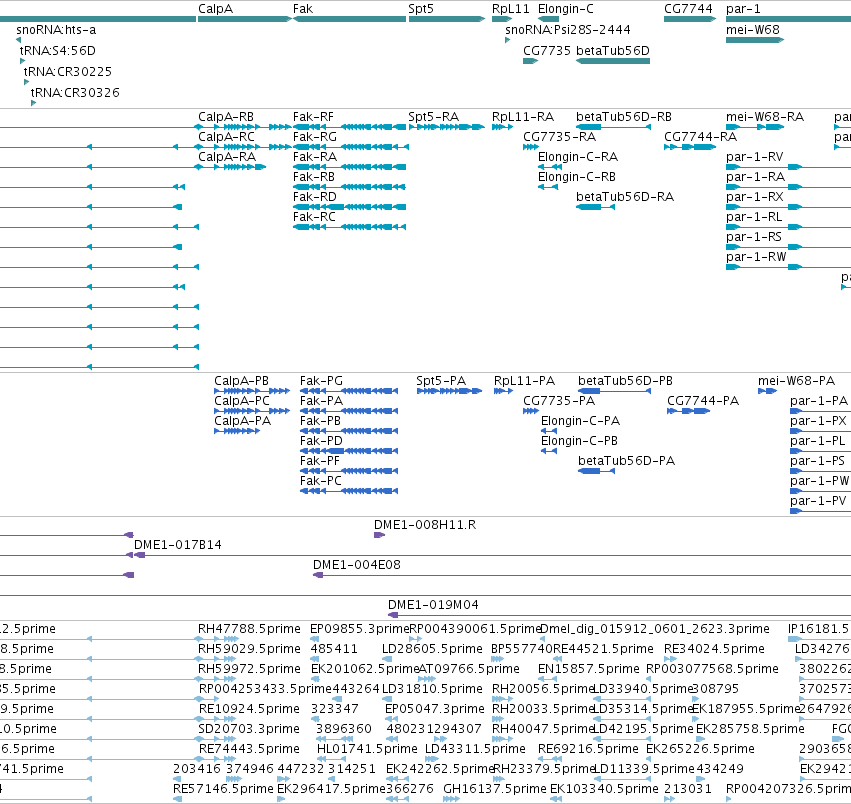Screen dimensions: 851x804
Task: Click EST RH23379.5prime label
Action: click(544, 769)
